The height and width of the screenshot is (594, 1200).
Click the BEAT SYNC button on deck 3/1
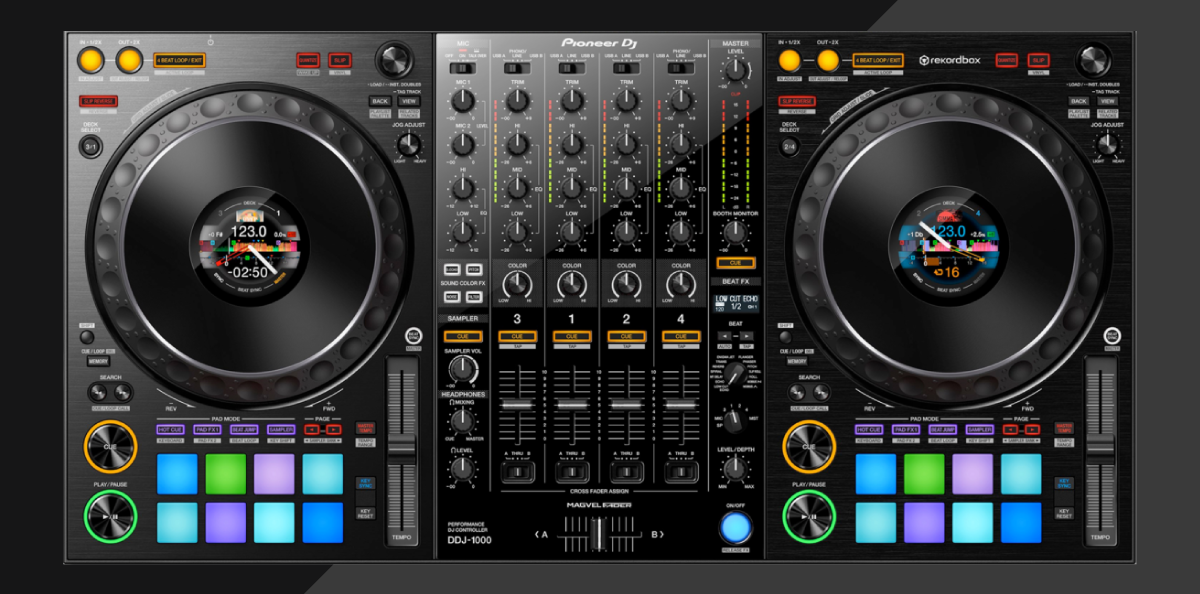414,336
